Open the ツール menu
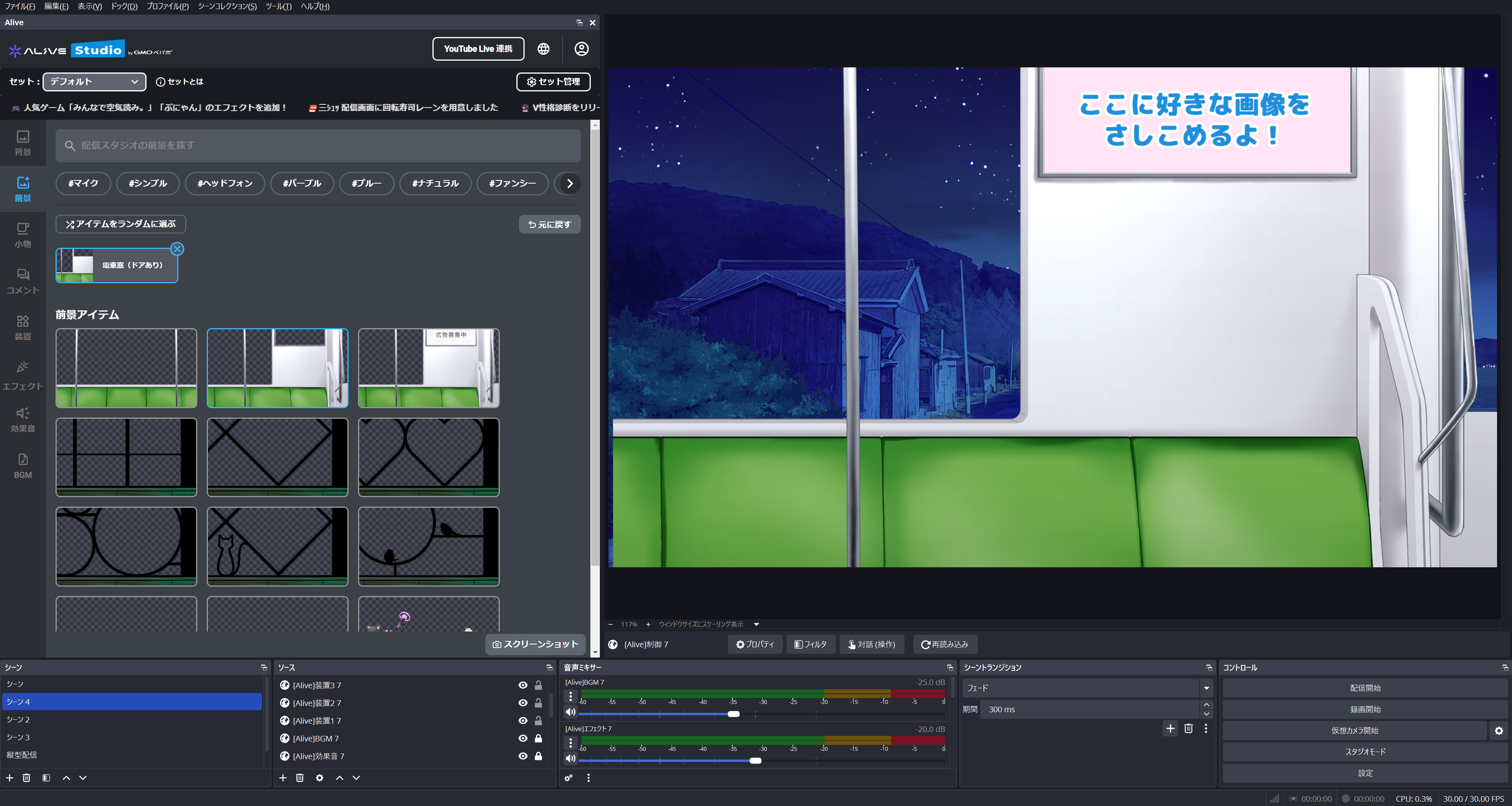The width and height of the screenshot is (1512, 806). 278,6
